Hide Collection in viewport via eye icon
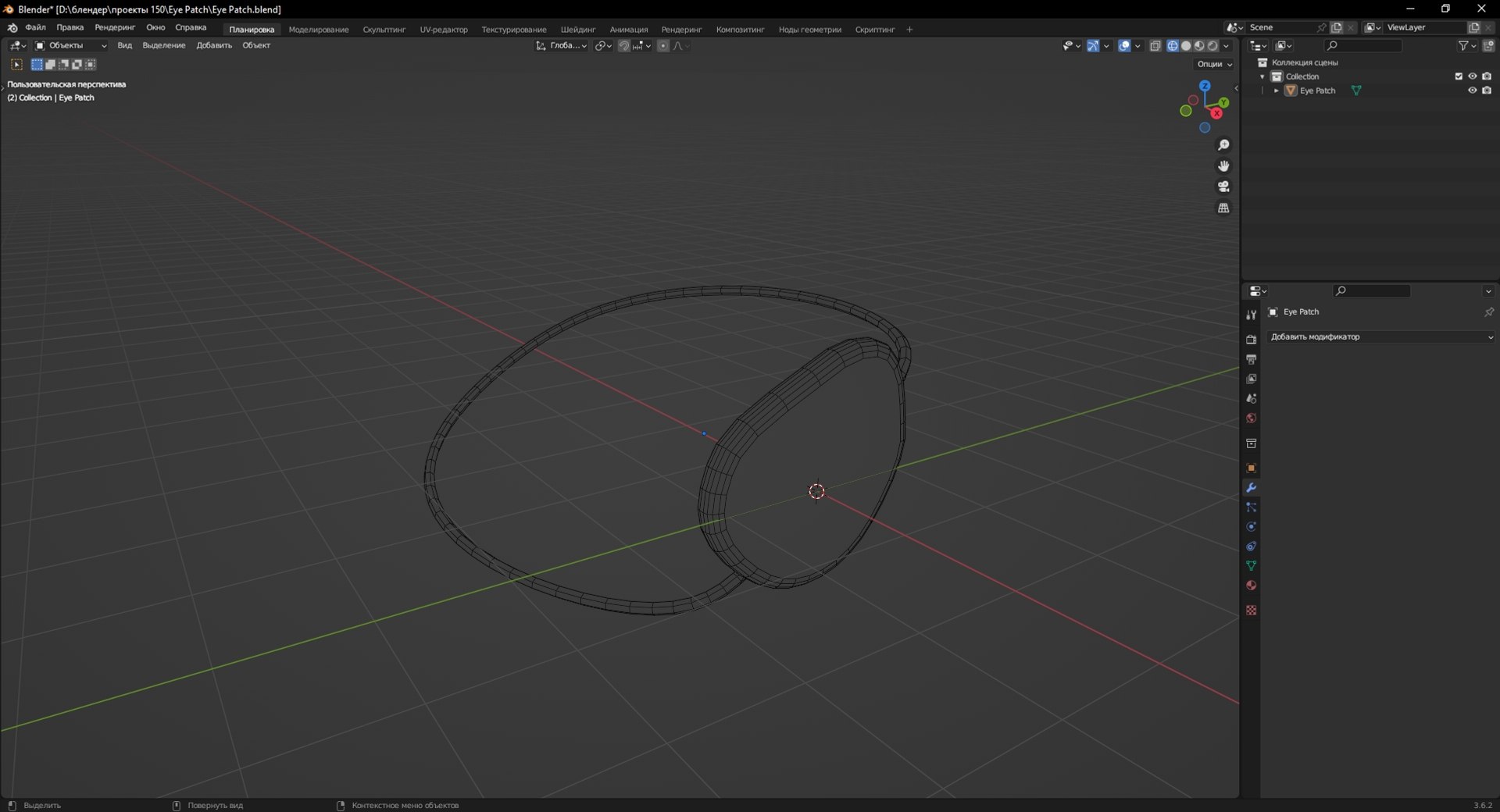The image size is (1500, 812). [1473, 77]
